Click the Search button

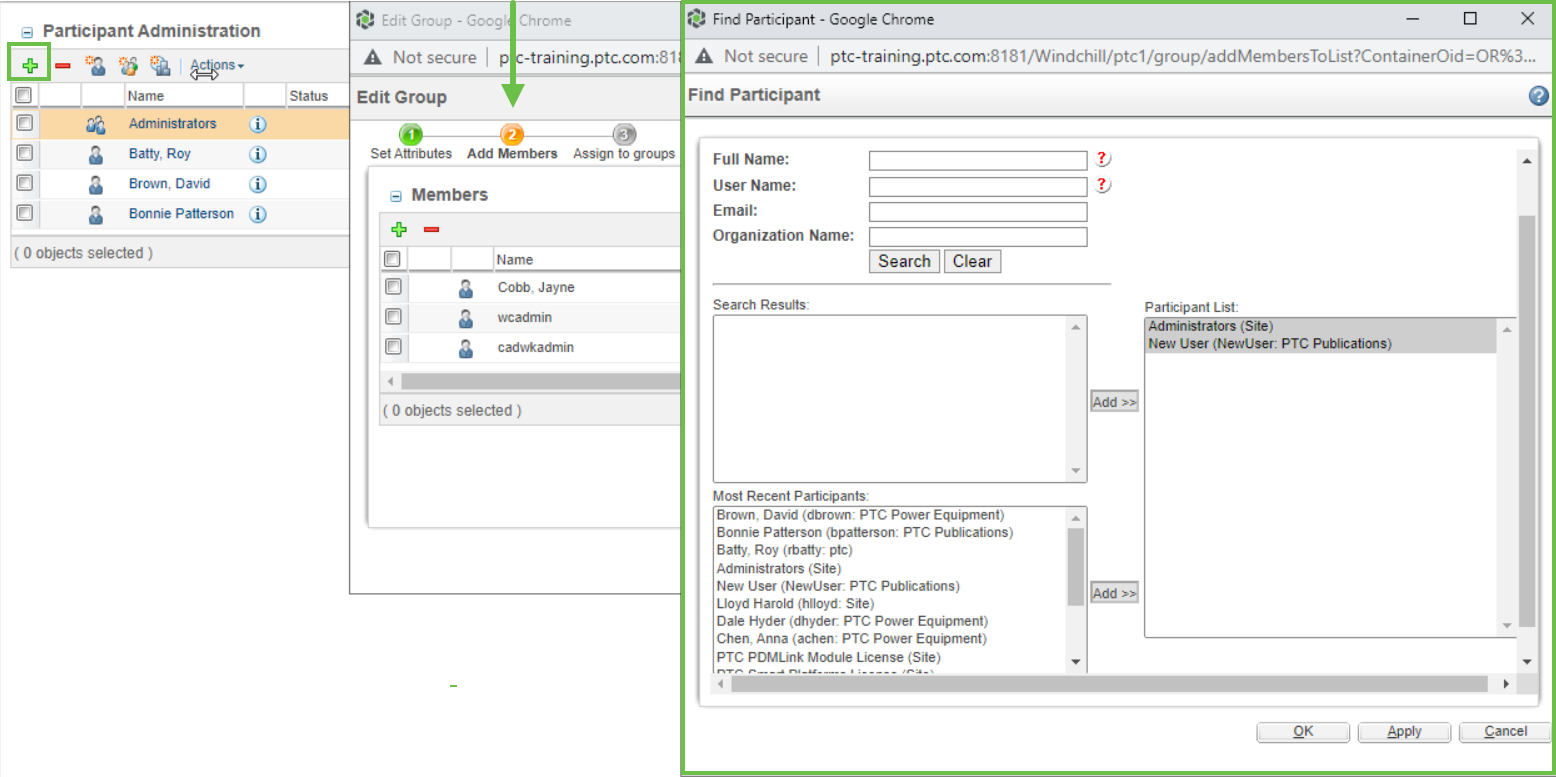904,261
